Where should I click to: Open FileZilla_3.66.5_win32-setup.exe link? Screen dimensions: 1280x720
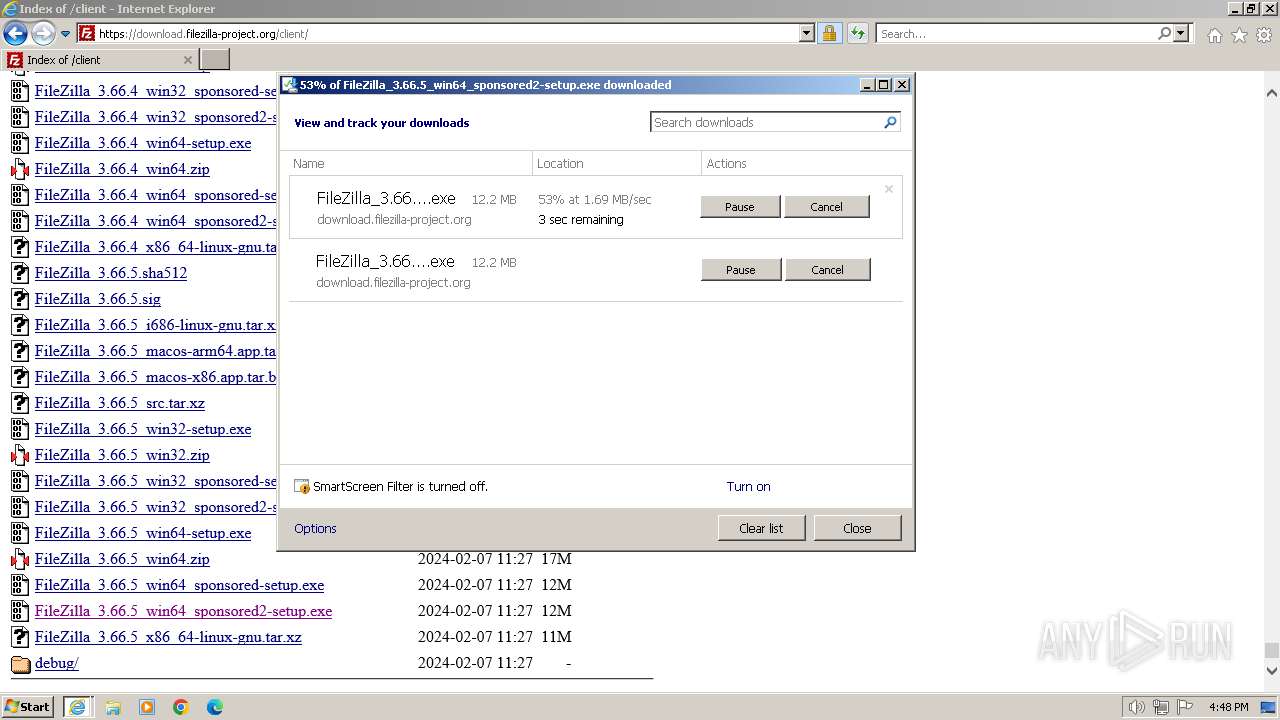point(143,429)
